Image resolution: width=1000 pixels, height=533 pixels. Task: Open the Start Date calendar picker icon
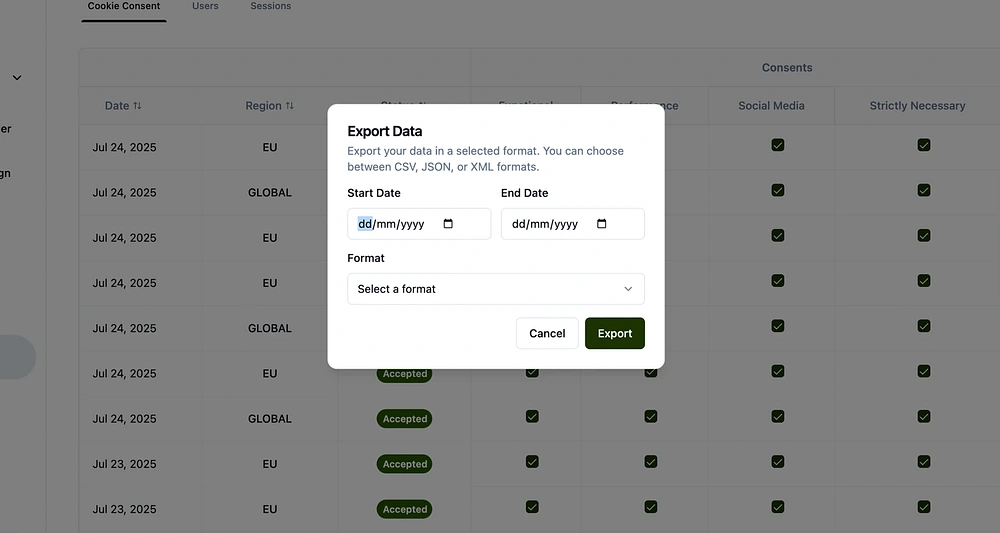(448, 224)
